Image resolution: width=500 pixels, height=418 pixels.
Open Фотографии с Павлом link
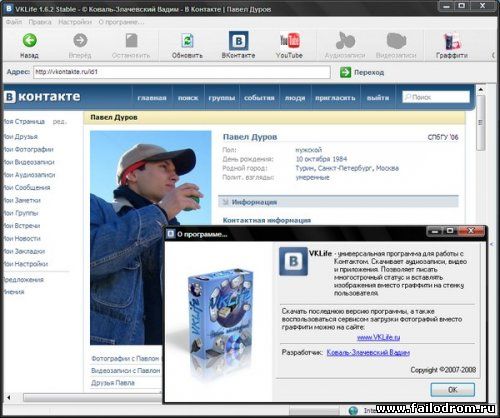125,359
